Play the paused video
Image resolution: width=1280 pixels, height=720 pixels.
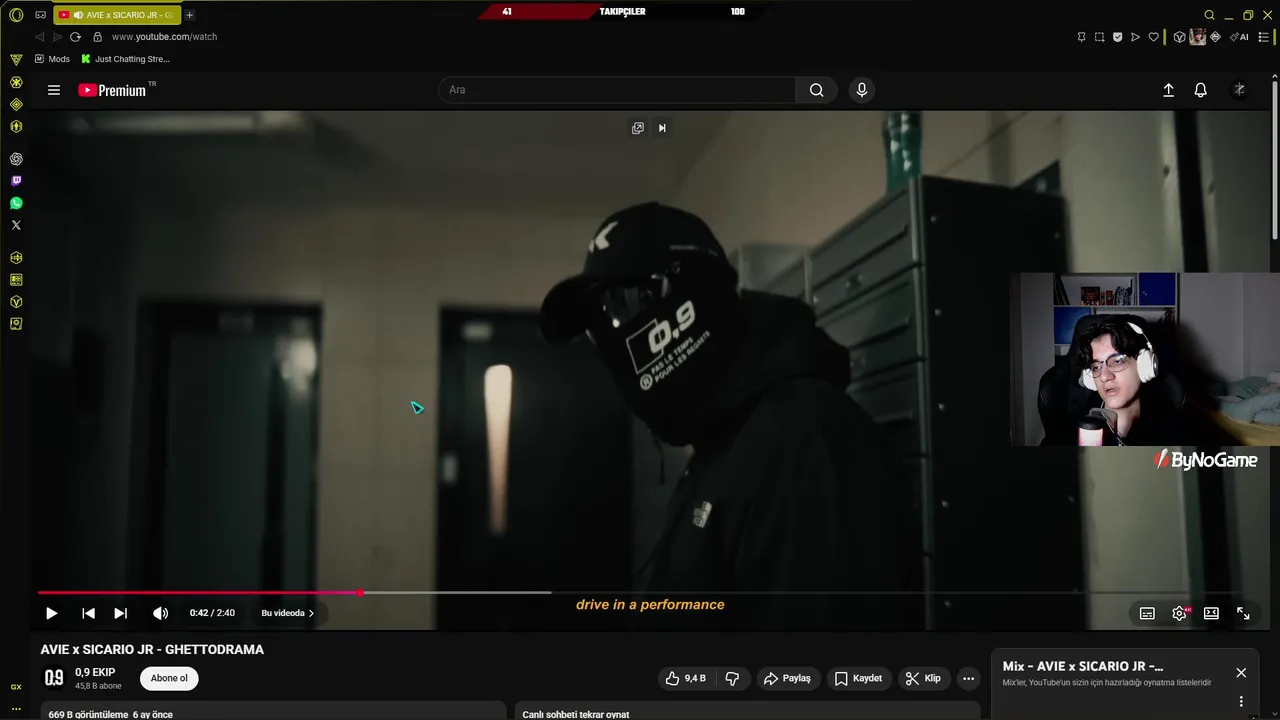pos(51,613)
